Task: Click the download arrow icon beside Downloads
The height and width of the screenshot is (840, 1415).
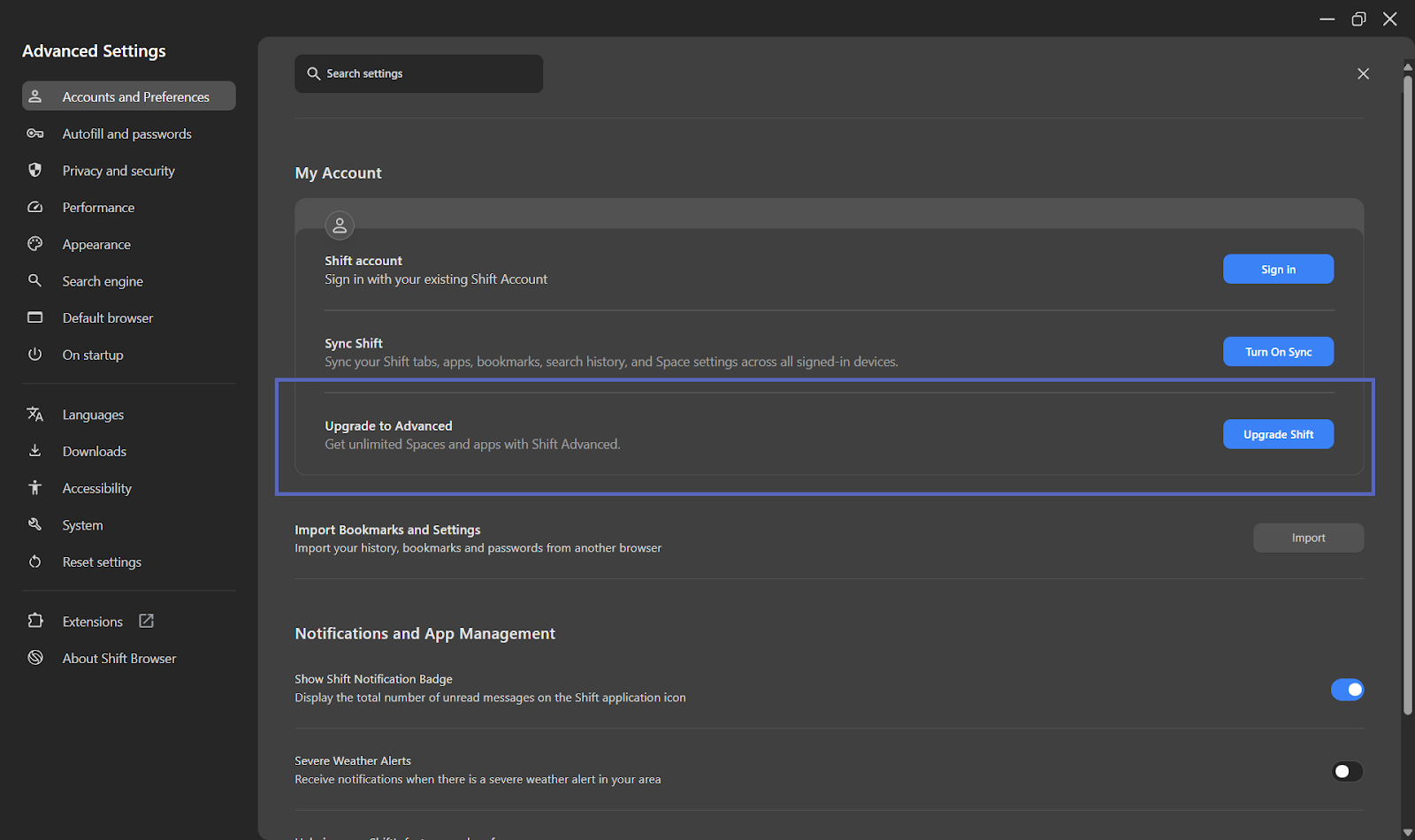Action: click(35, 451)
